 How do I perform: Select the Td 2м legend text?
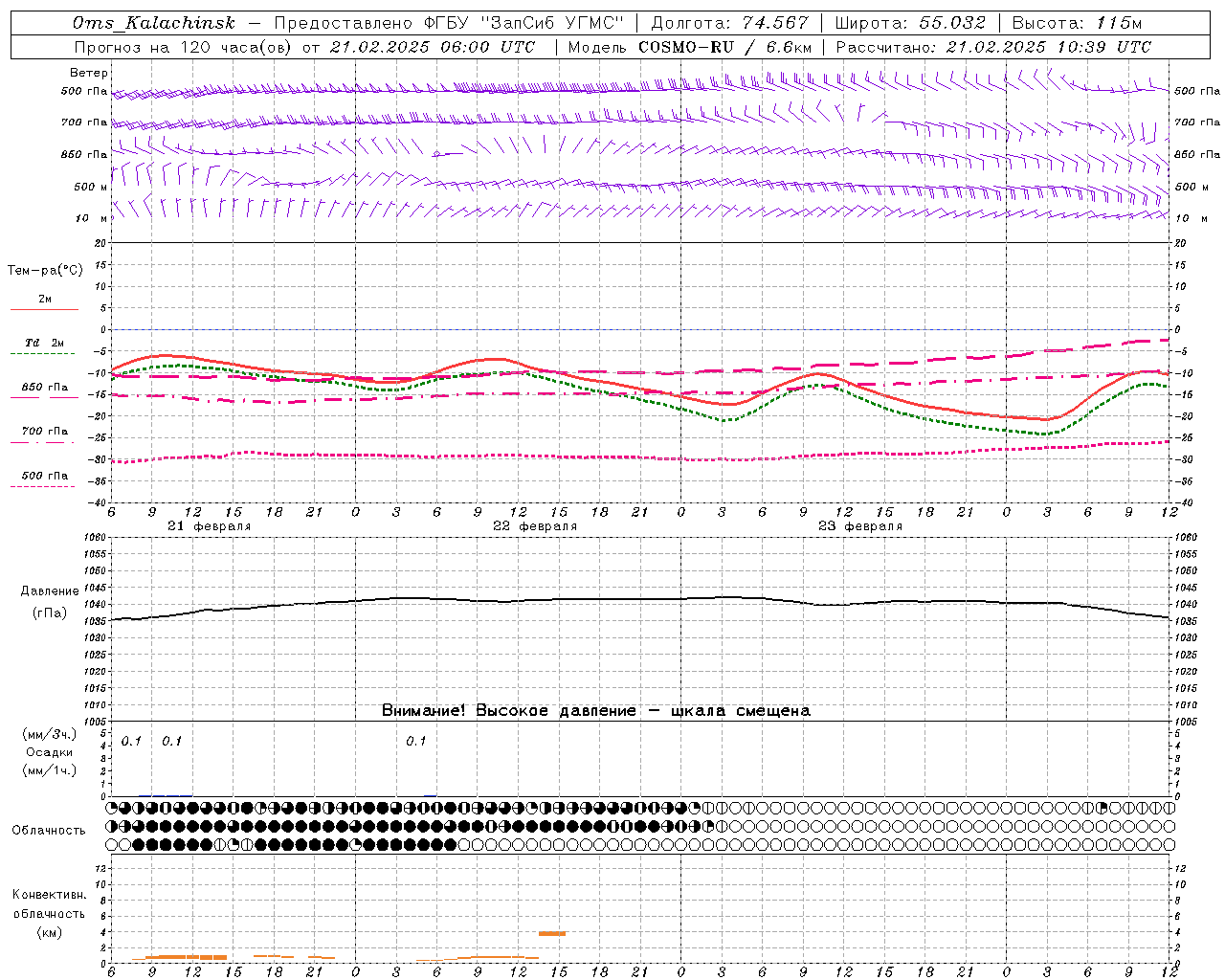click(44, 343)
